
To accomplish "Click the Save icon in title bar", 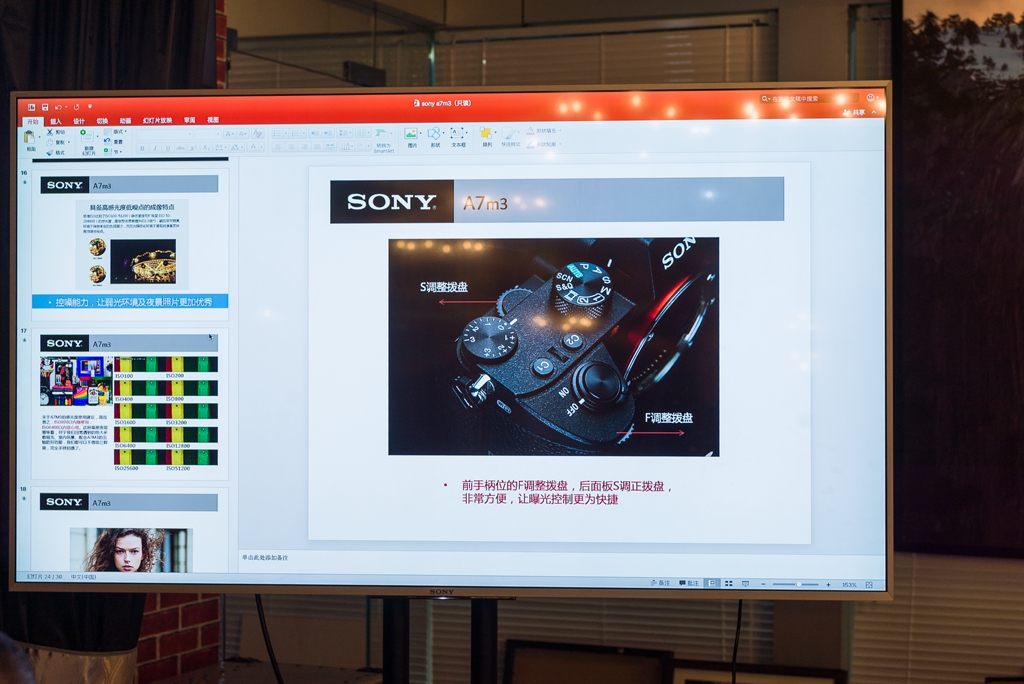I will click(x=45, y=107).
